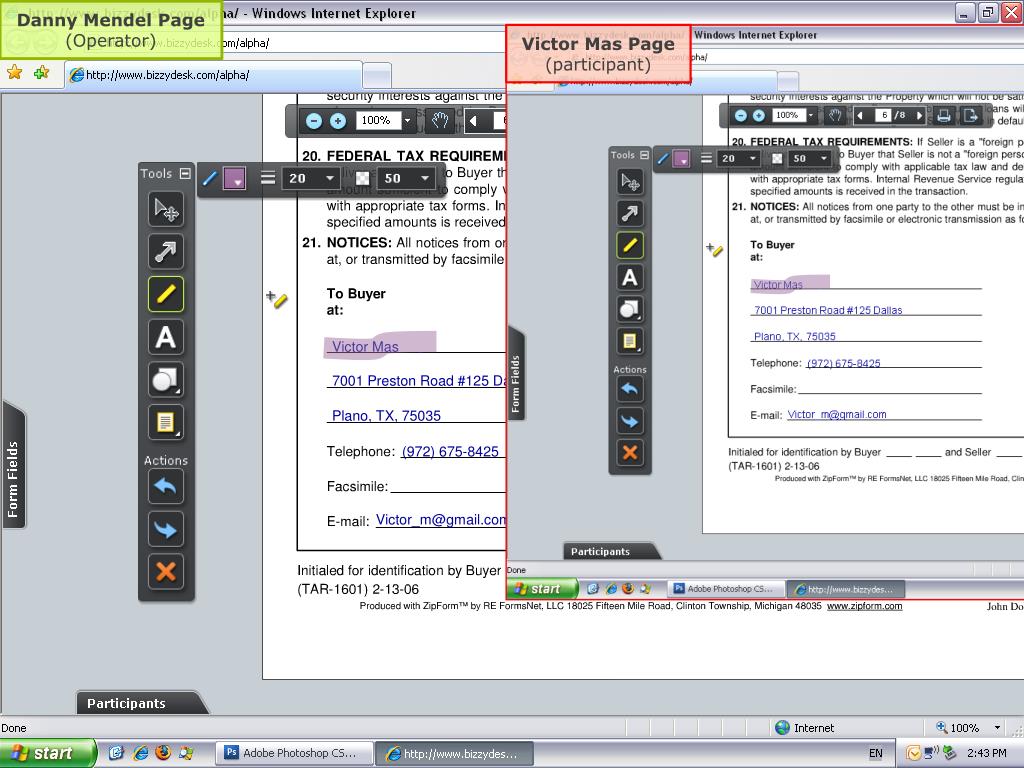Open the Favorites Center star
Image resolution: width=1024 pixels, height=768 pixels.
coord(14,73)
